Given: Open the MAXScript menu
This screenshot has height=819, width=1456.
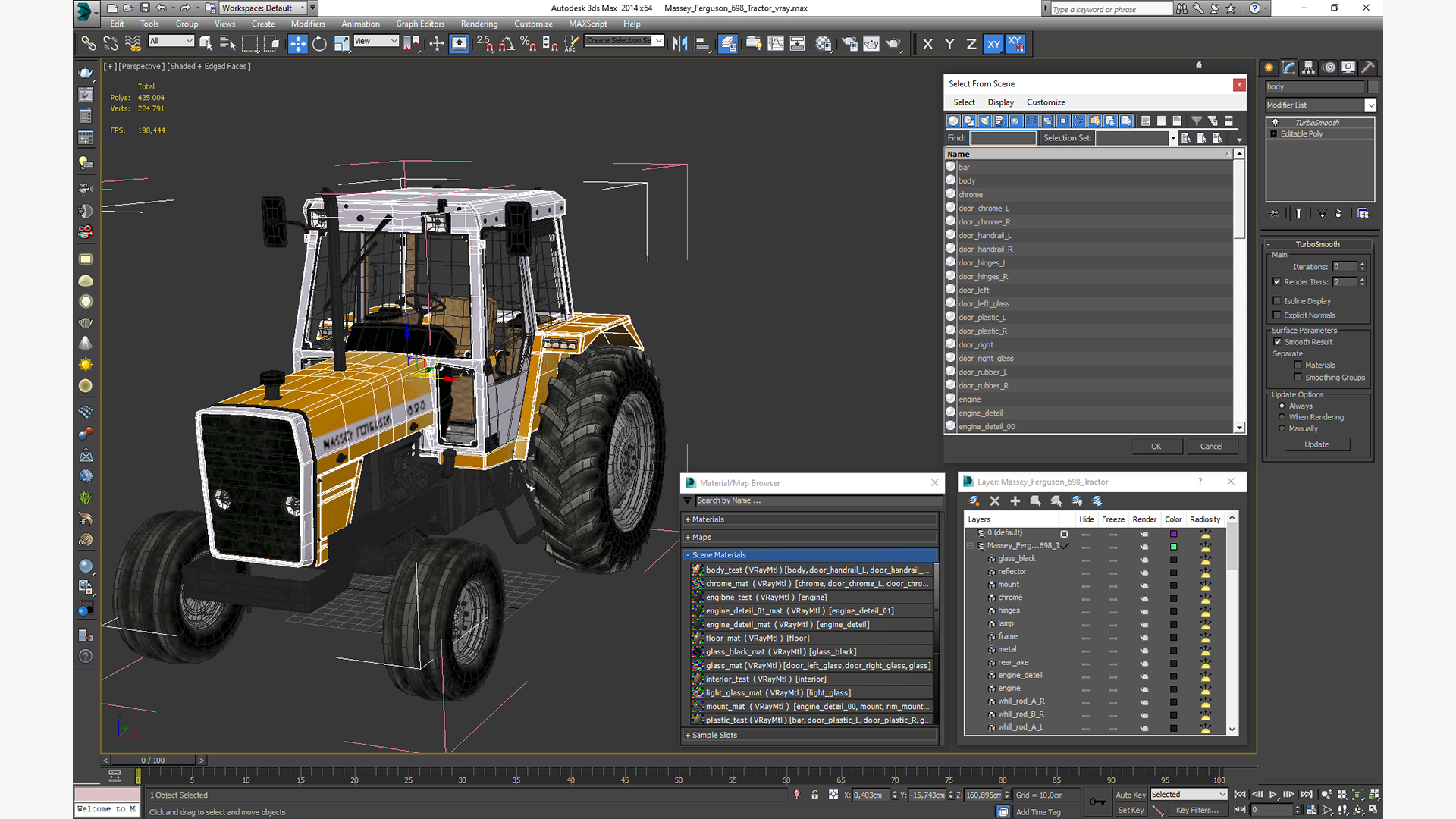Looking at the screenshot, I should (588, 24).
